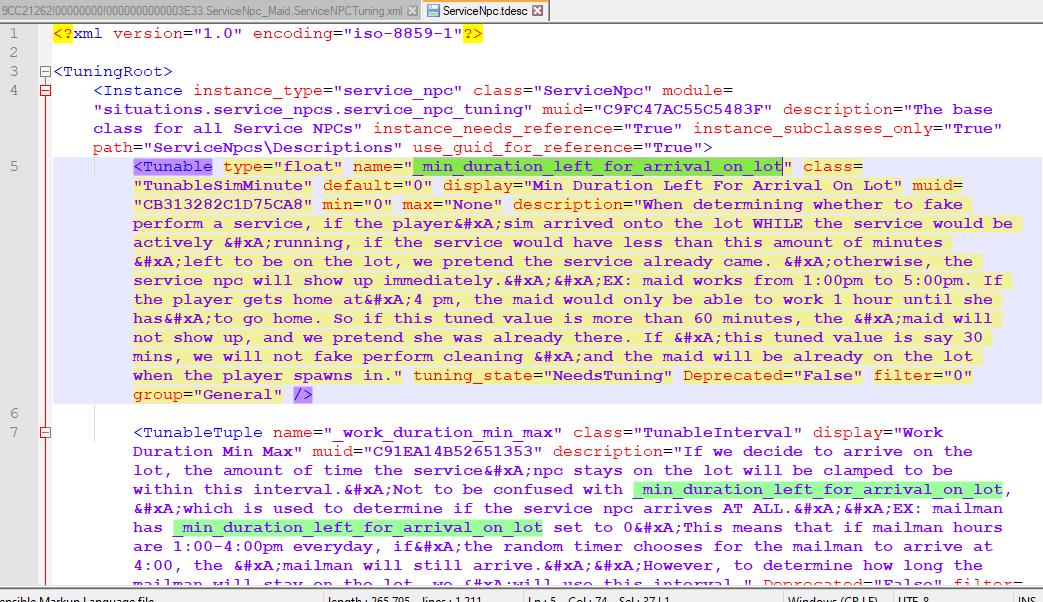This screenshot has height=602, width=1043.
Task: Click the save icon on ServiceNpc.tdesc tab
Action: [x=433, y=11]
